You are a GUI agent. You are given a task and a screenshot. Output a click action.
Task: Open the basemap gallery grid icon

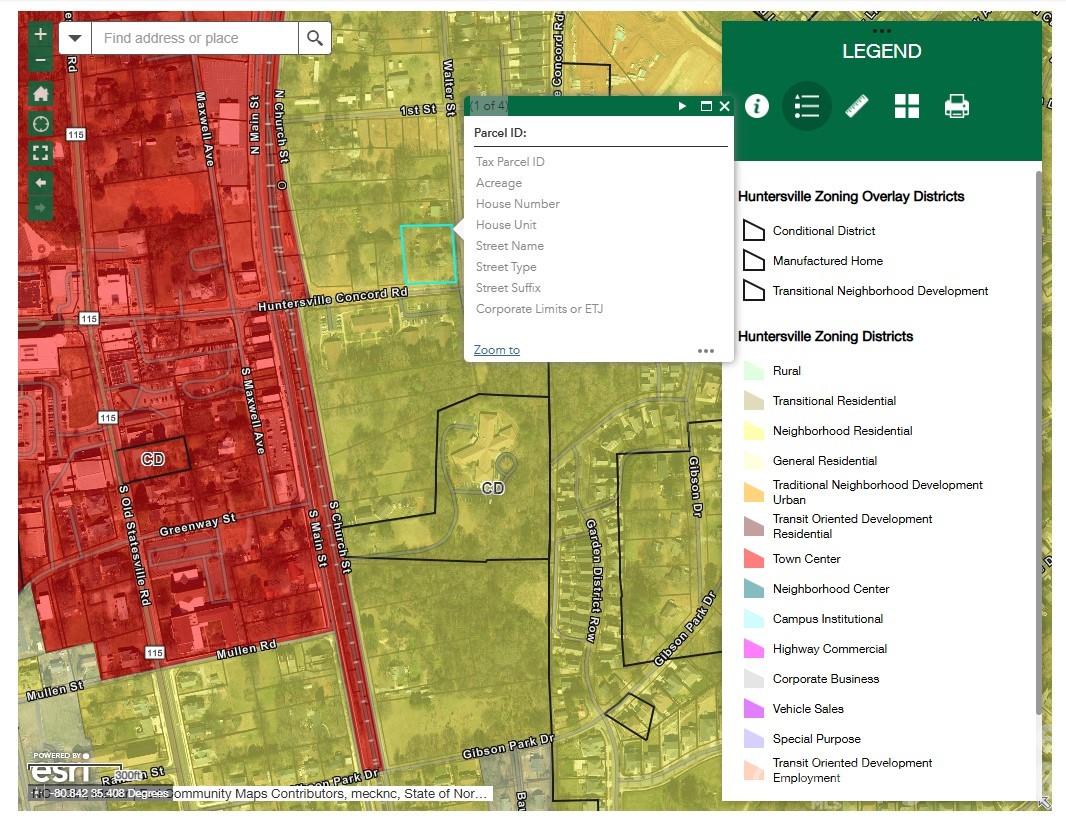coord(907,106)
